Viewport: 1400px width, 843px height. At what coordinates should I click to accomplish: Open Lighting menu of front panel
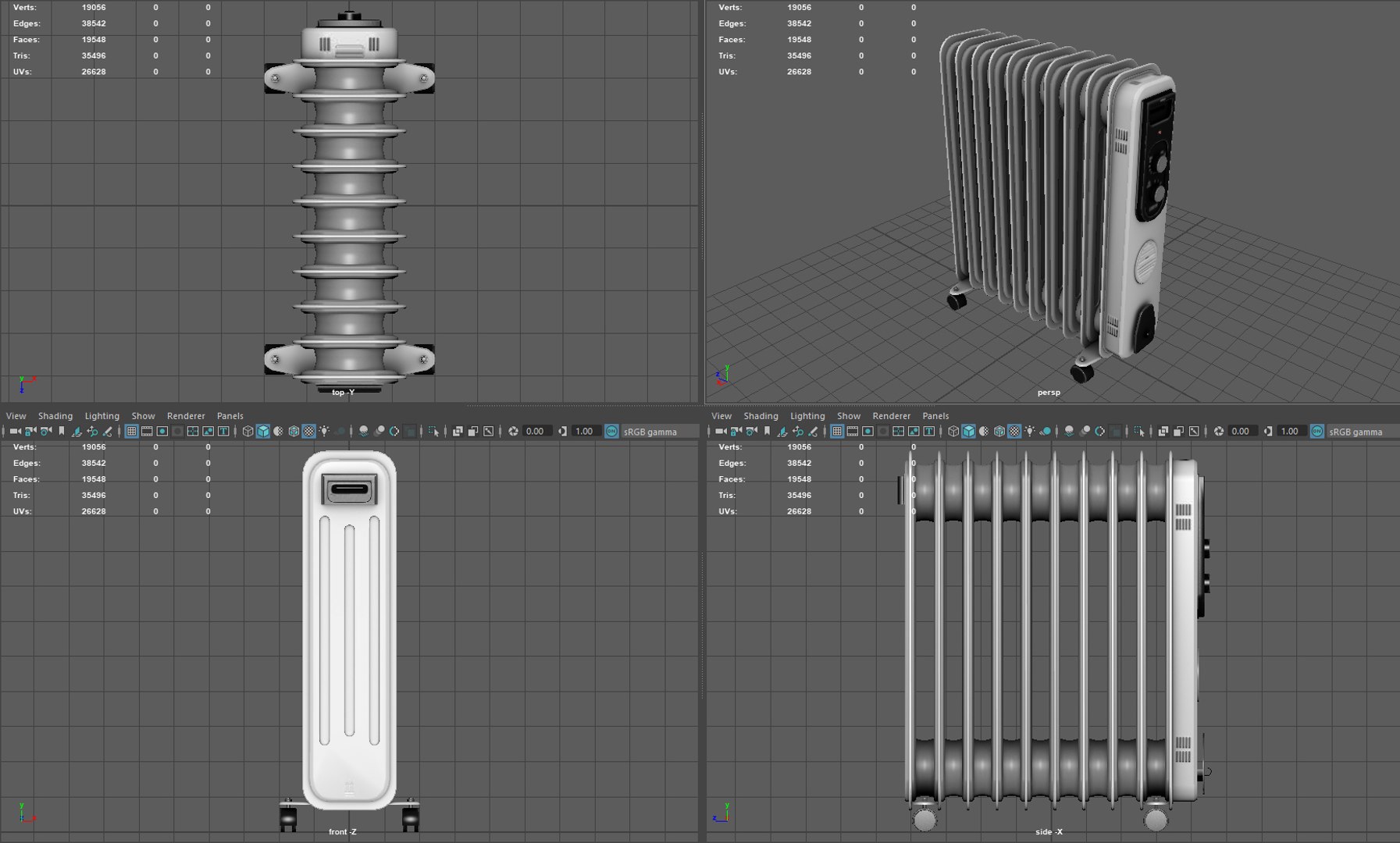(x=102, y=416)
